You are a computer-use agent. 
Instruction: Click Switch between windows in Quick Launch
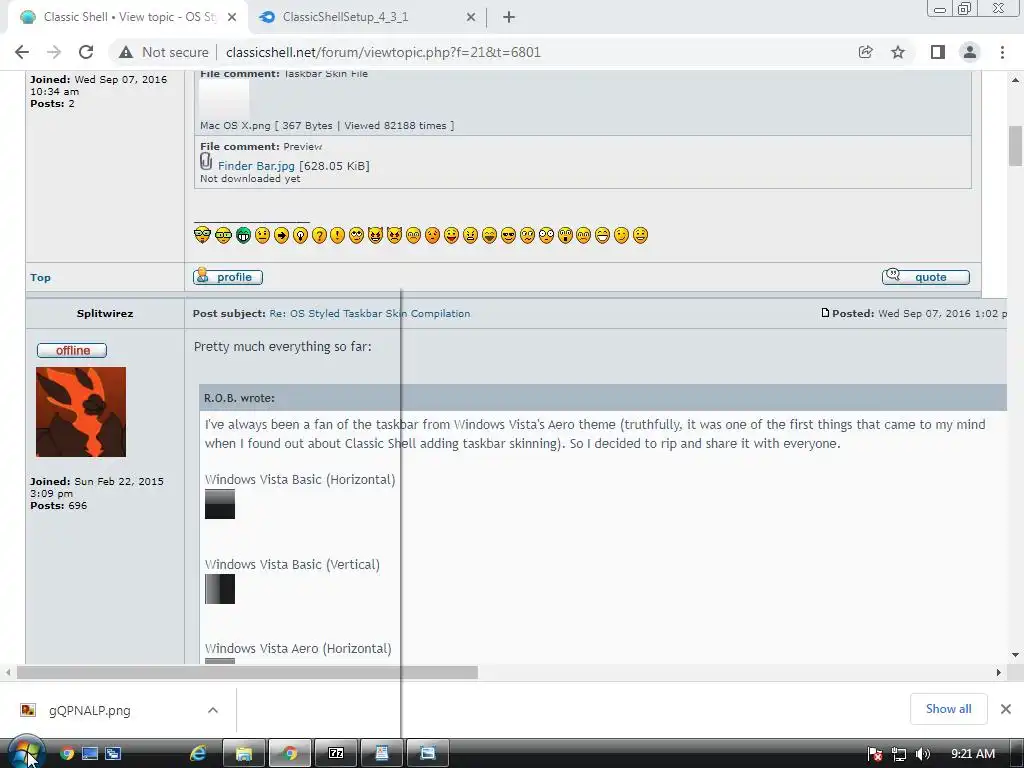(113, 754)
